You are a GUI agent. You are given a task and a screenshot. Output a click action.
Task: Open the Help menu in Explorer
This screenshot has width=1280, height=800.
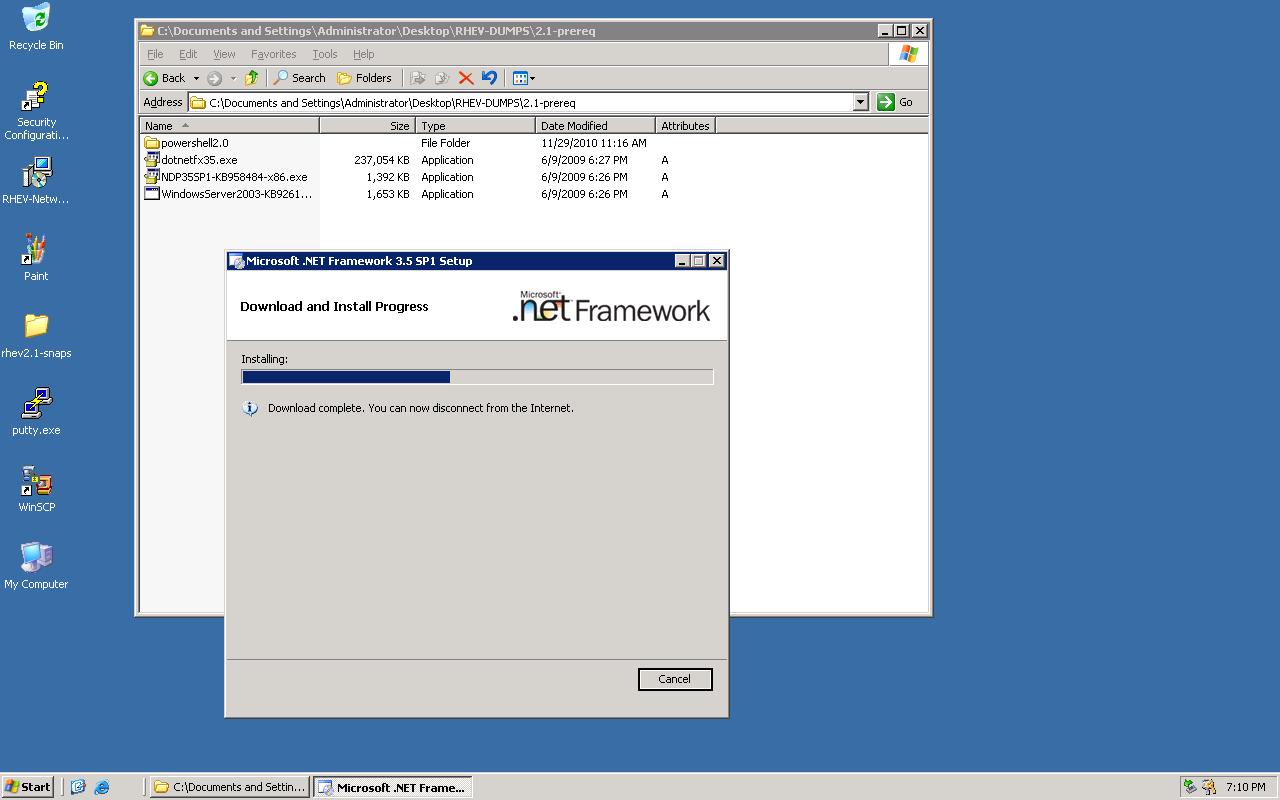[363, 54]
